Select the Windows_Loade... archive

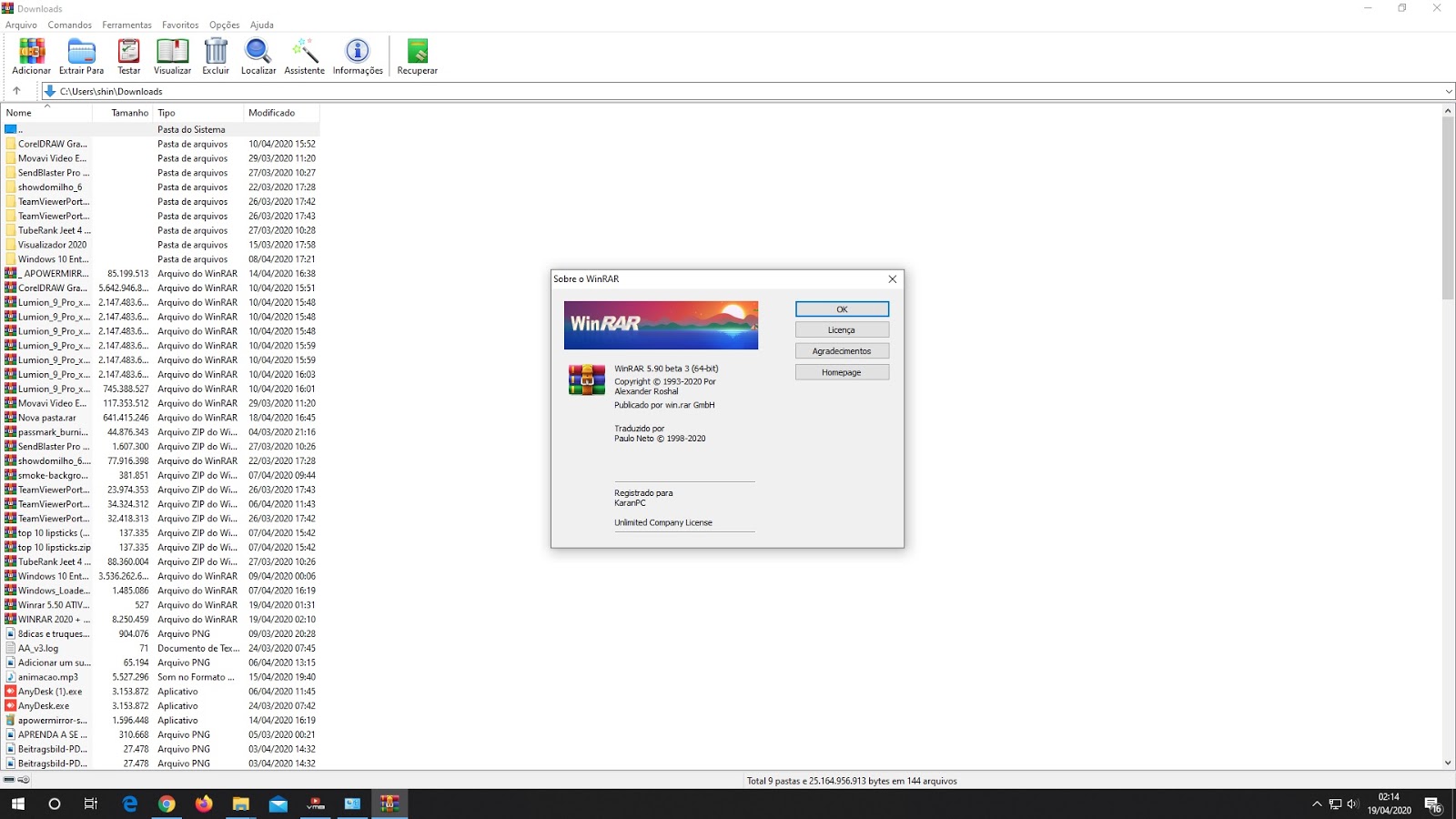[160, 591]
